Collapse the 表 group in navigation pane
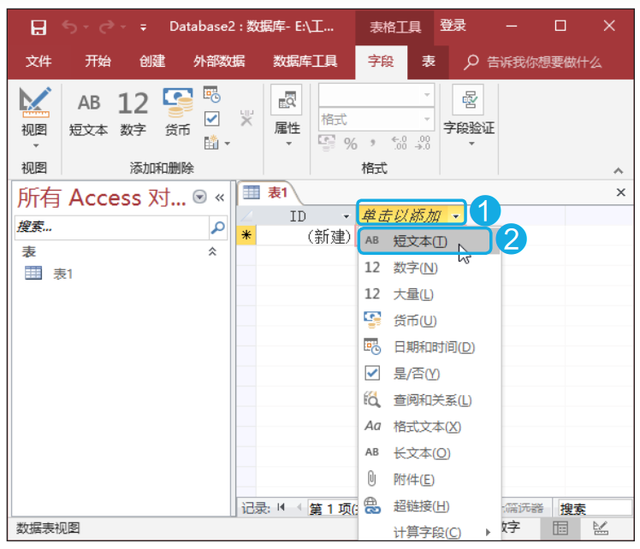640x549 pixels. click(x=212, y=251)
